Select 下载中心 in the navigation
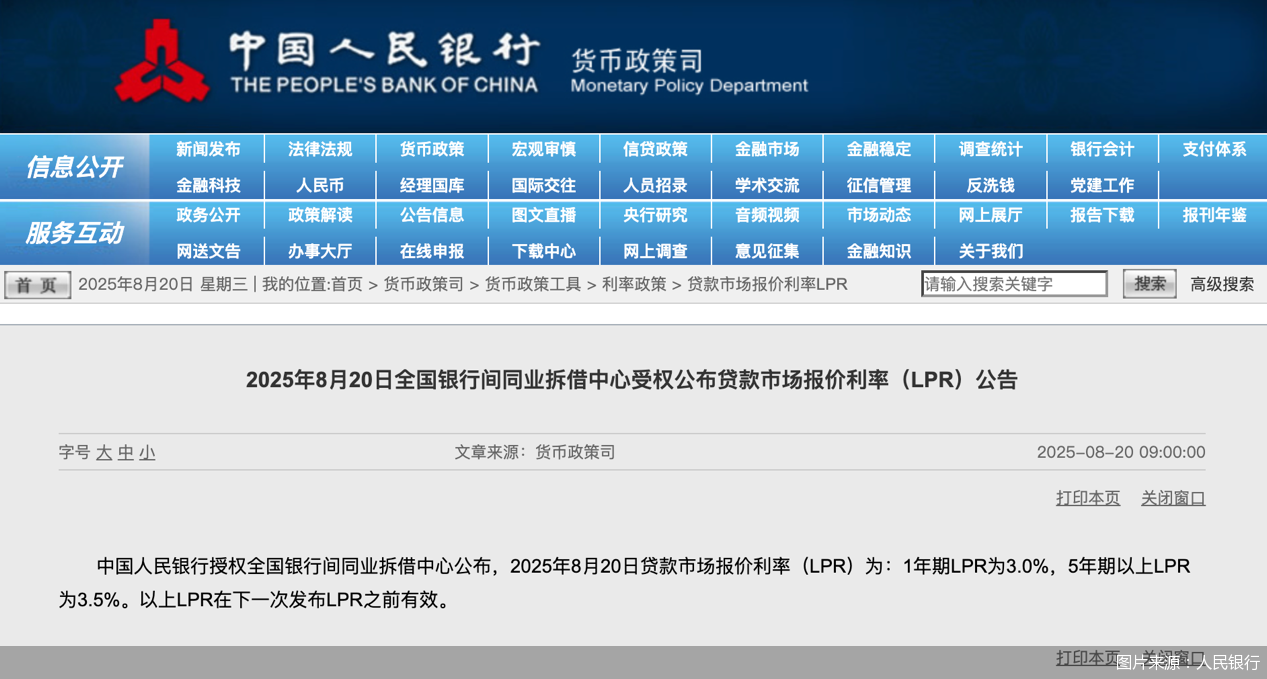The height and width of the screenshot is (679, 1267). (544, 251)
